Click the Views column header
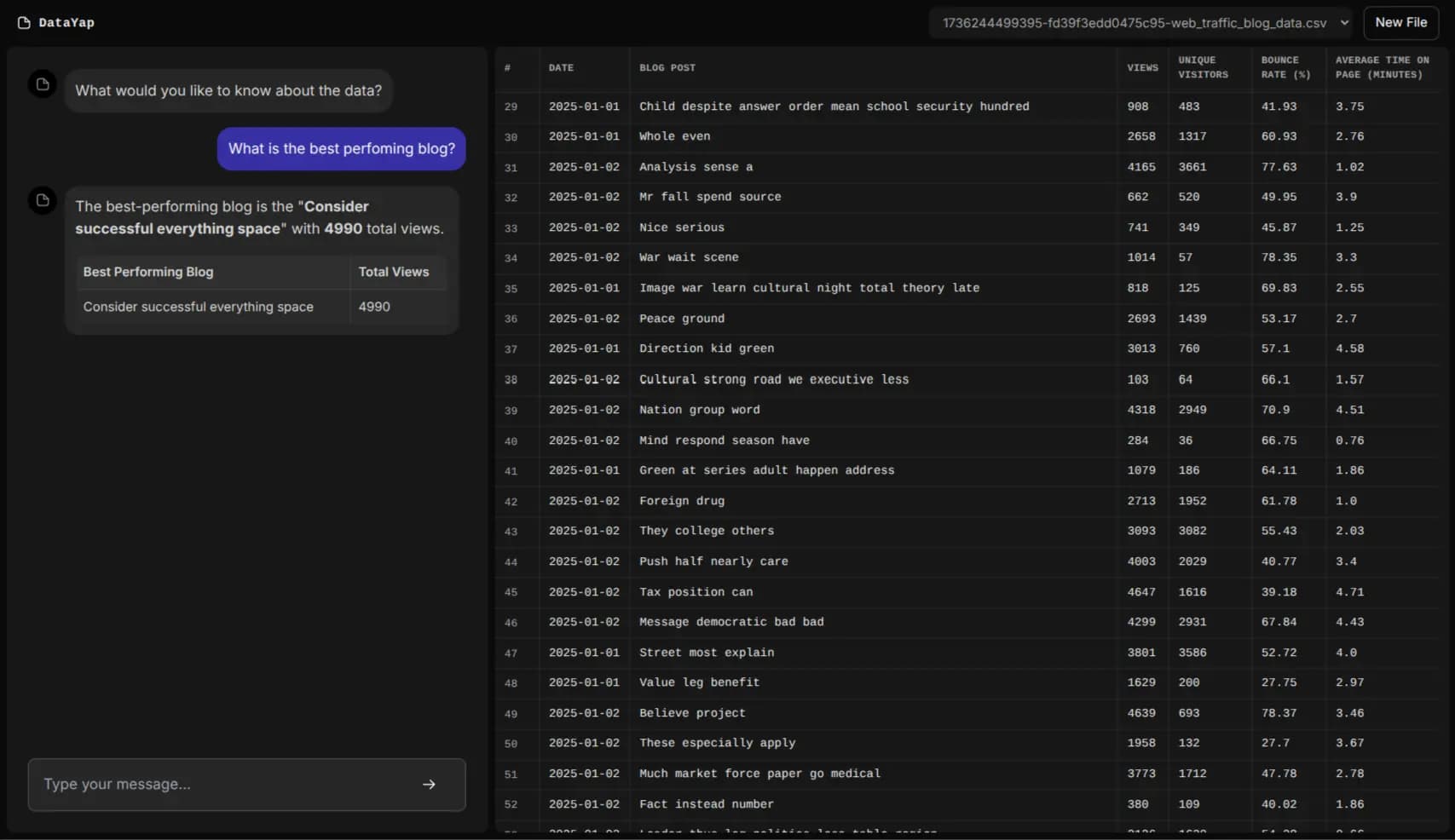 (x=1142, y=68)
